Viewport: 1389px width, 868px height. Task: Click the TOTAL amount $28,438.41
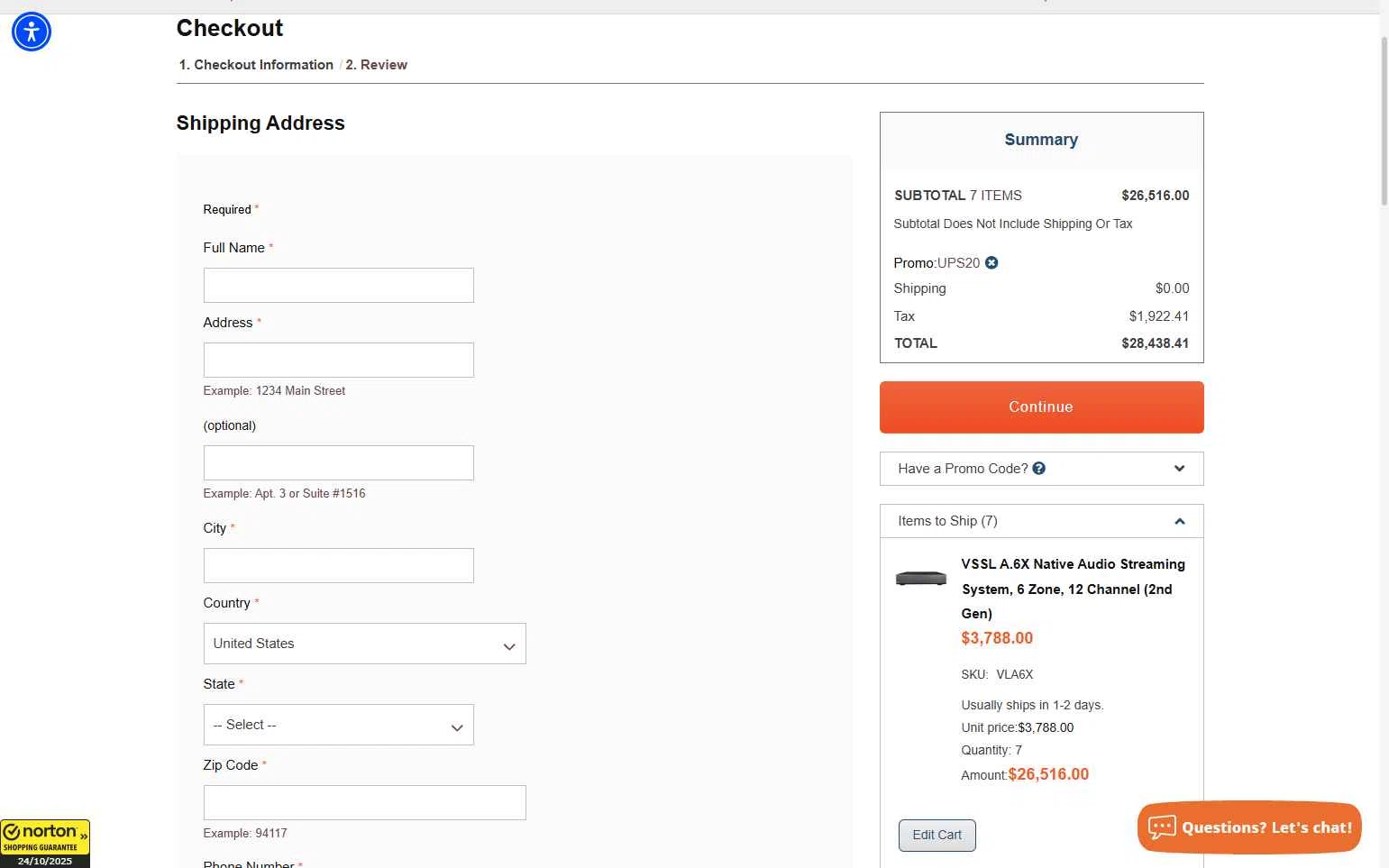[1155, 343]
